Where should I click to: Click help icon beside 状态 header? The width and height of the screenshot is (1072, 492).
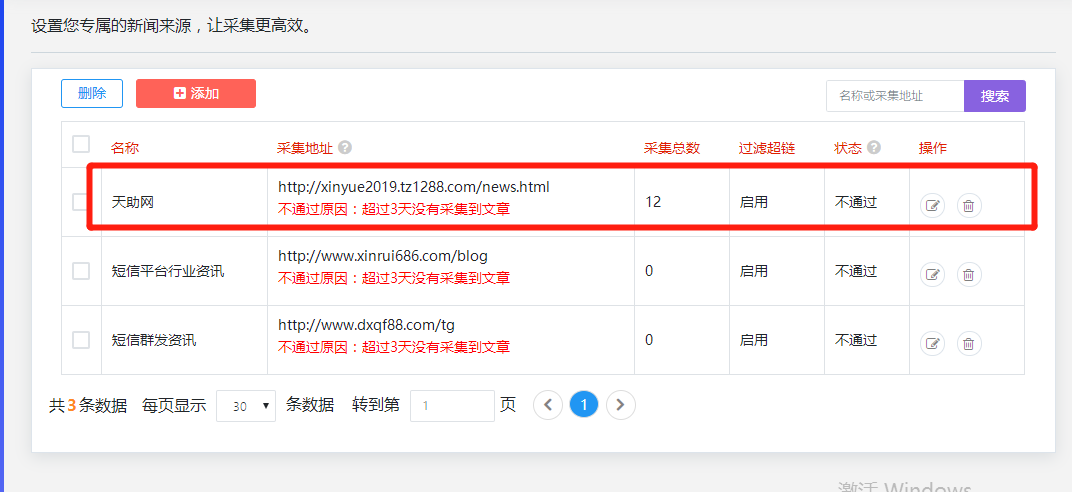(874, 147)
